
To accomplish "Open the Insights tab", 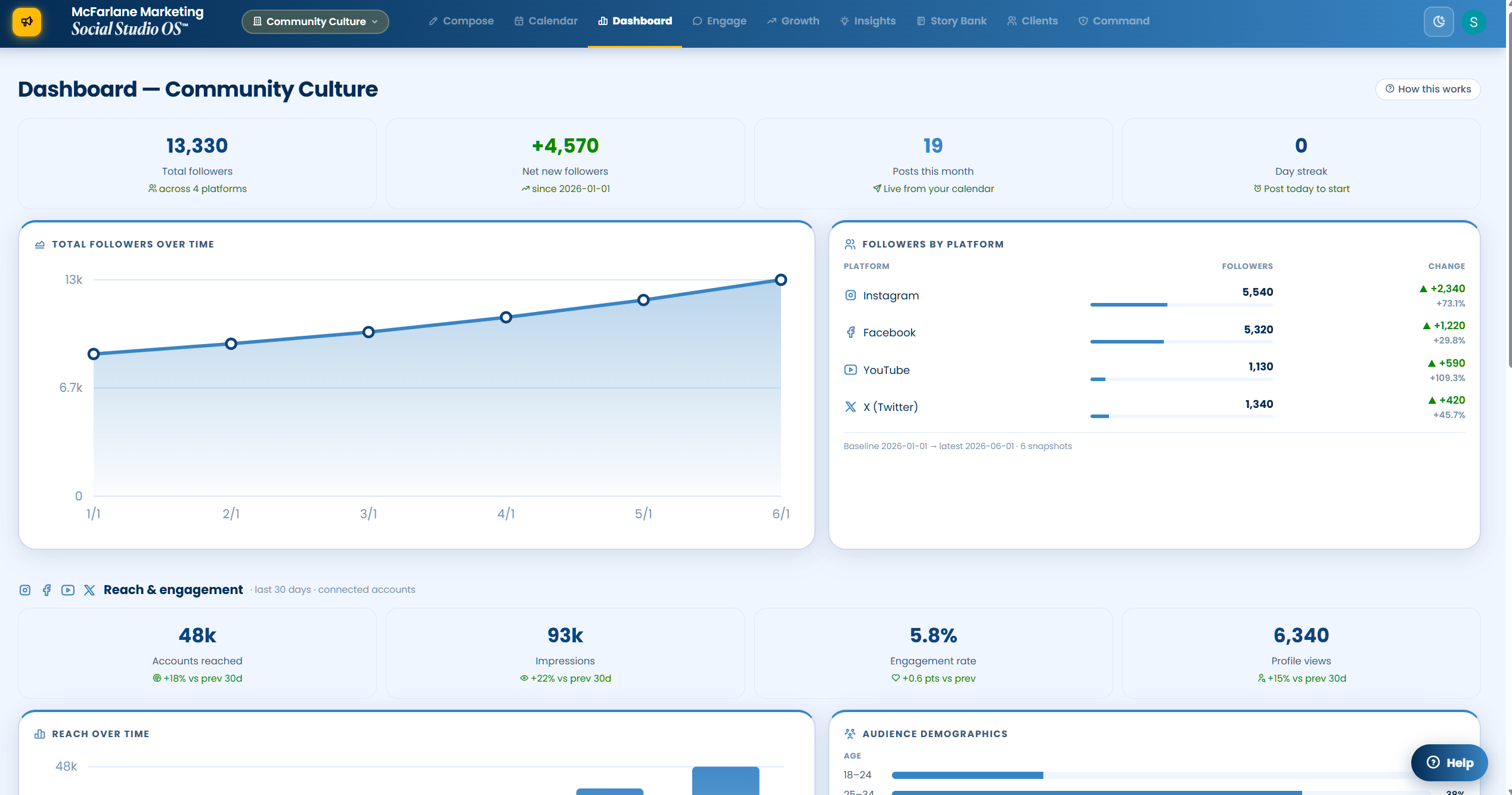I will coord(867,21).
